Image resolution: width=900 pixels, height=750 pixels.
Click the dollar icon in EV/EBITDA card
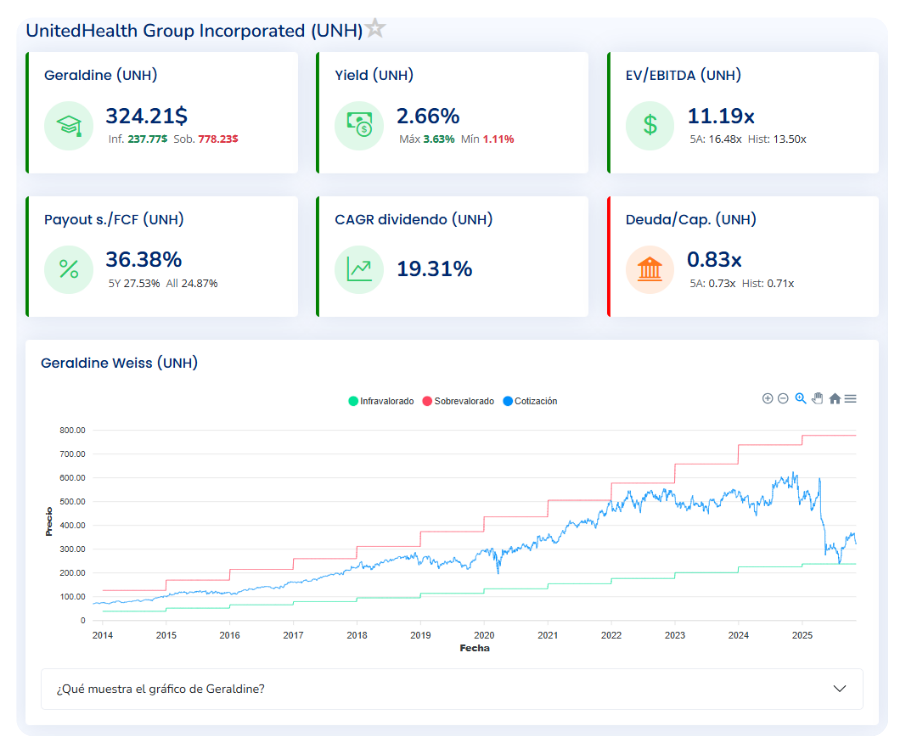point(650,125)
